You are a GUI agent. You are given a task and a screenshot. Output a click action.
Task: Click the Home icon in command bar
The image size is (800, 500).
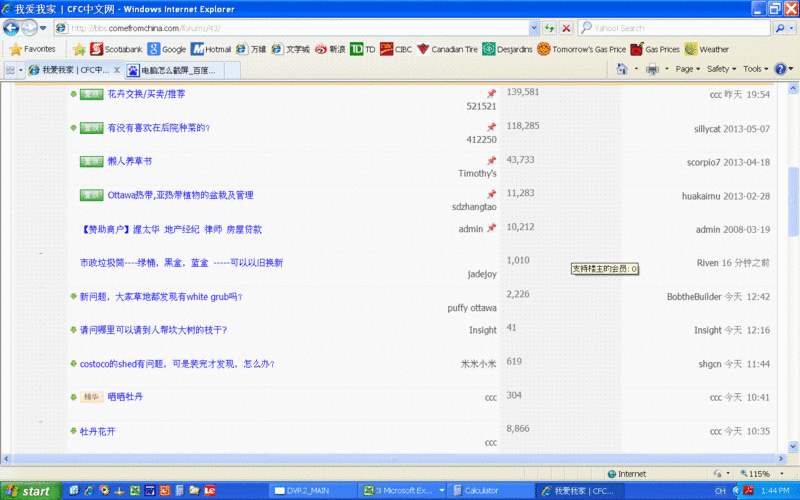point(623,69)
